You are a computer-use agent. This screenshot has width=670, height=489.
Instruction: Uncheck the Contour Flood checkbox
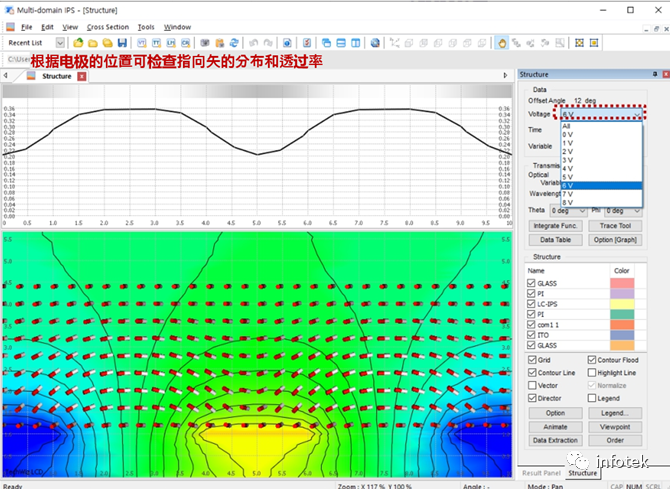tap(592, 360)
